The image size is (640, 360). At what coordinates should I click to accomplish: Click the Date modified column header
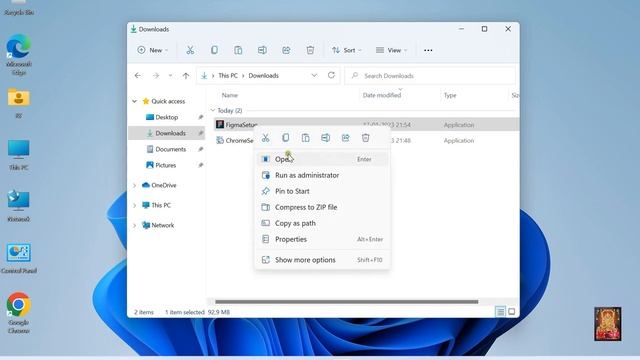tap(382, 95)
